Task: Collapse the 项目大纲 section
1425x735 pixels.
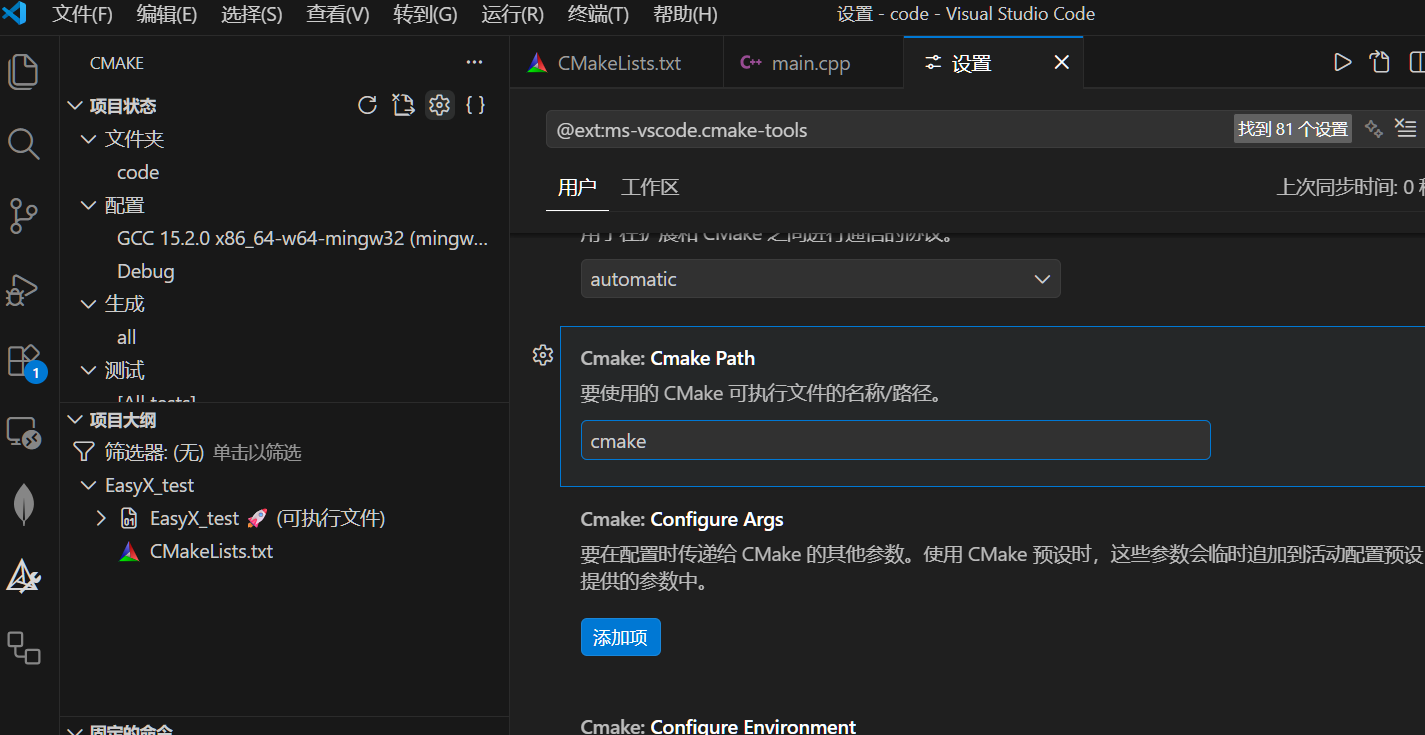Action: (x=74, y=420)
